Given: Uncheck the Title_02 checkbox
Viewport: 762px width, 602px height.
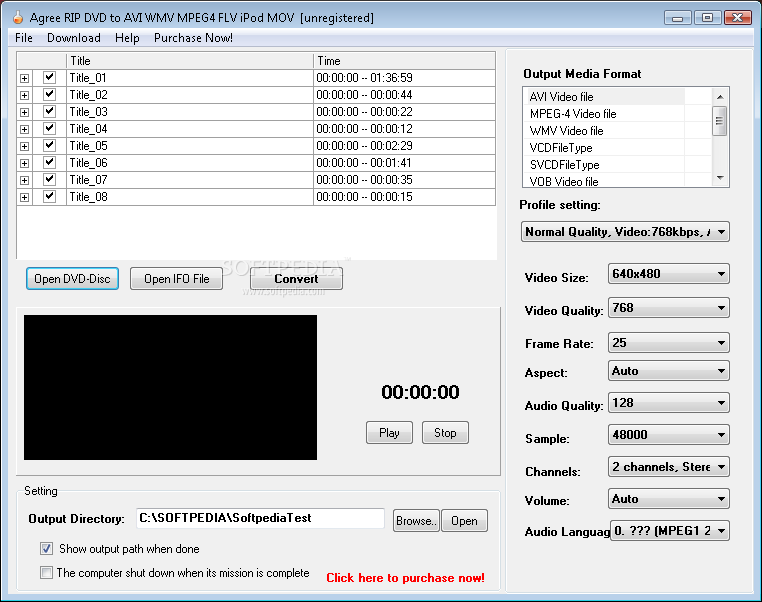Looking at the screenshot, I should click(49, 94).
